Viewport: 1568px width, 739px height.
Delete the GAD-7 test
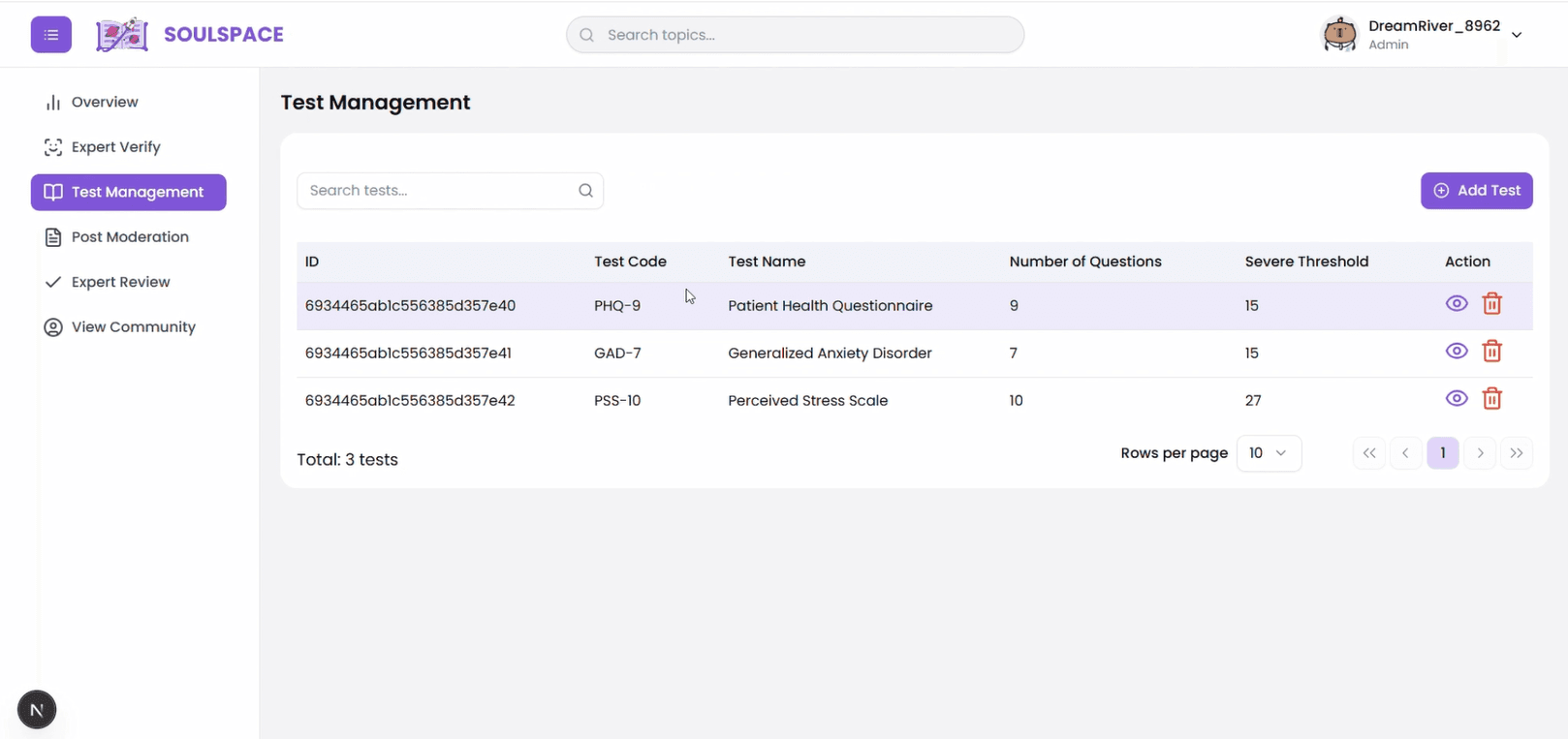tap(1491, 352)
